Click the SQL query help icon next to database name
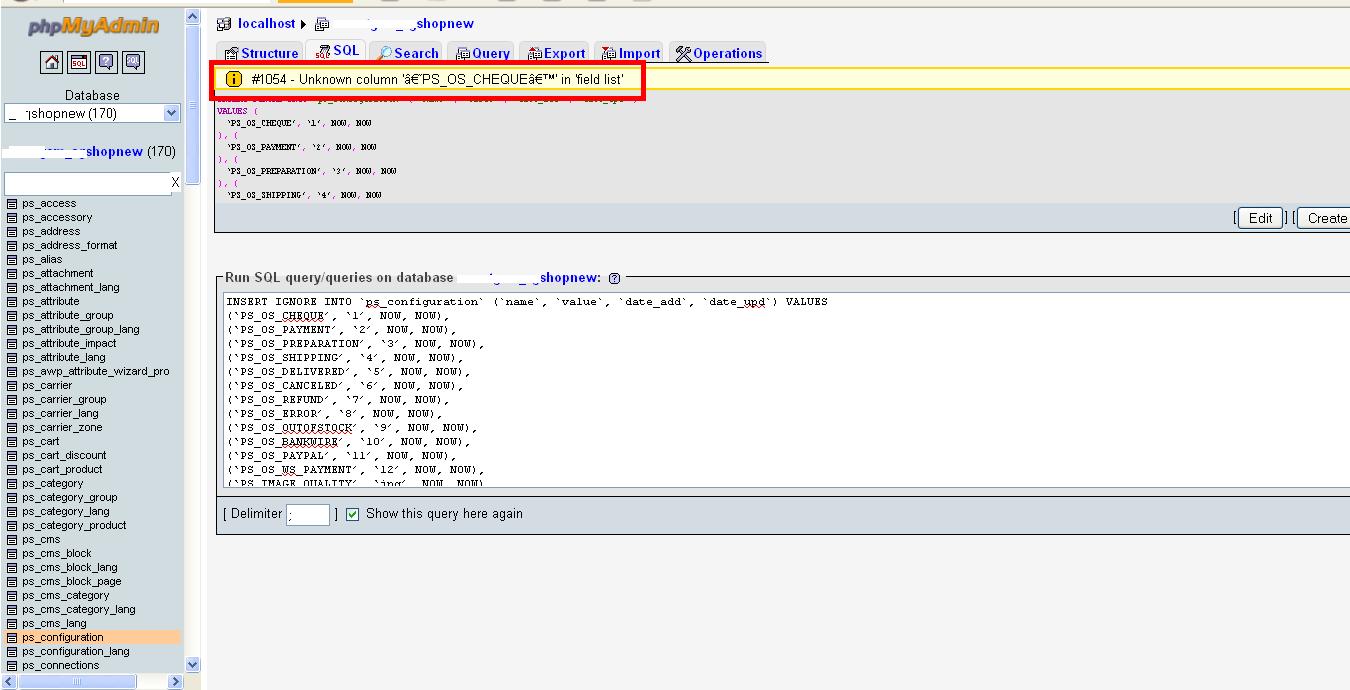 [x=614, y=279]
